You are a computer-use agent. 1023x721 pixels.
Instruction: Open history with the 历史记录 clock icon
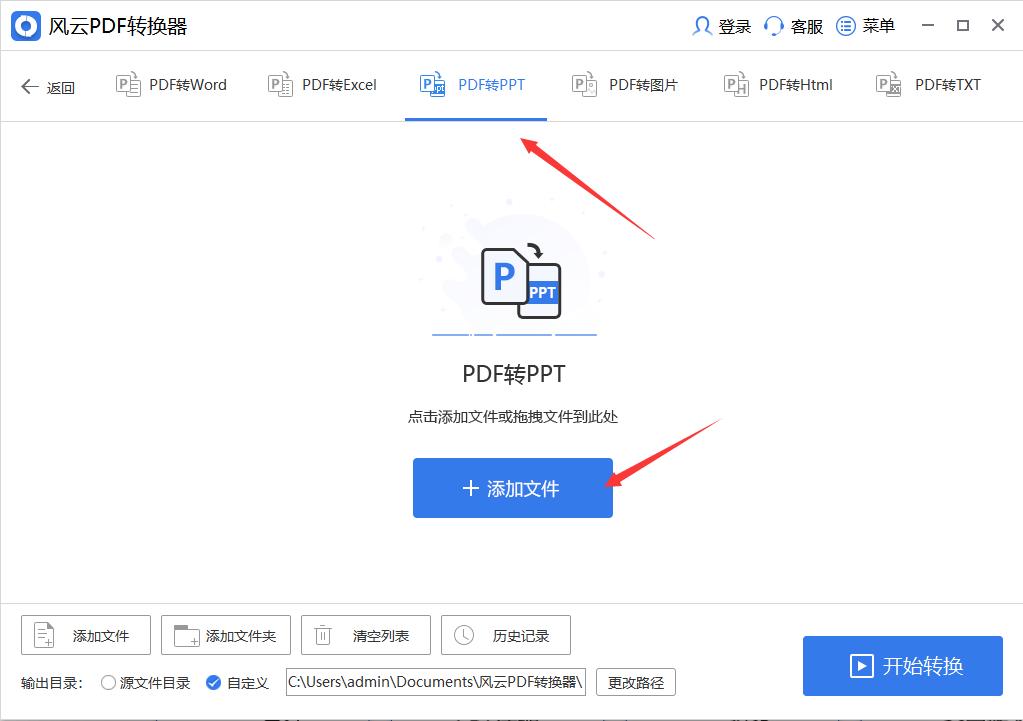462,634
